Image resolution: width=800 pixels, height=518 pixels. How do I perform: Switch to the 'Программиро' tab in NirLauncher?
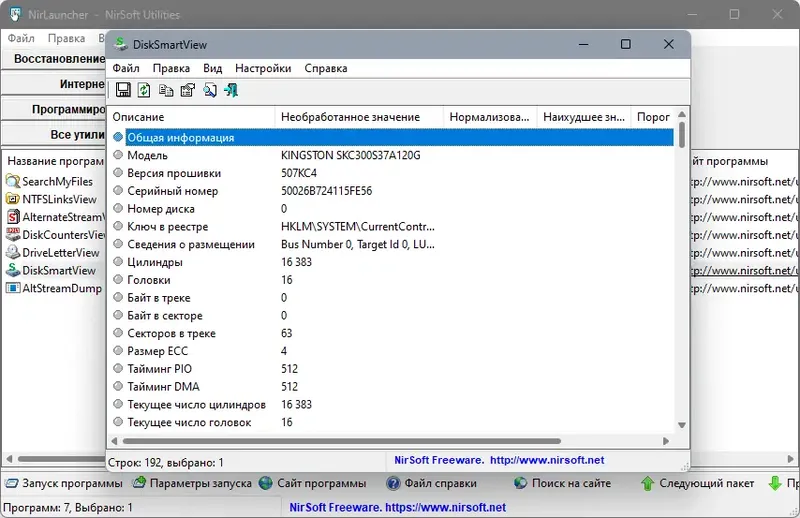point(54,109)
